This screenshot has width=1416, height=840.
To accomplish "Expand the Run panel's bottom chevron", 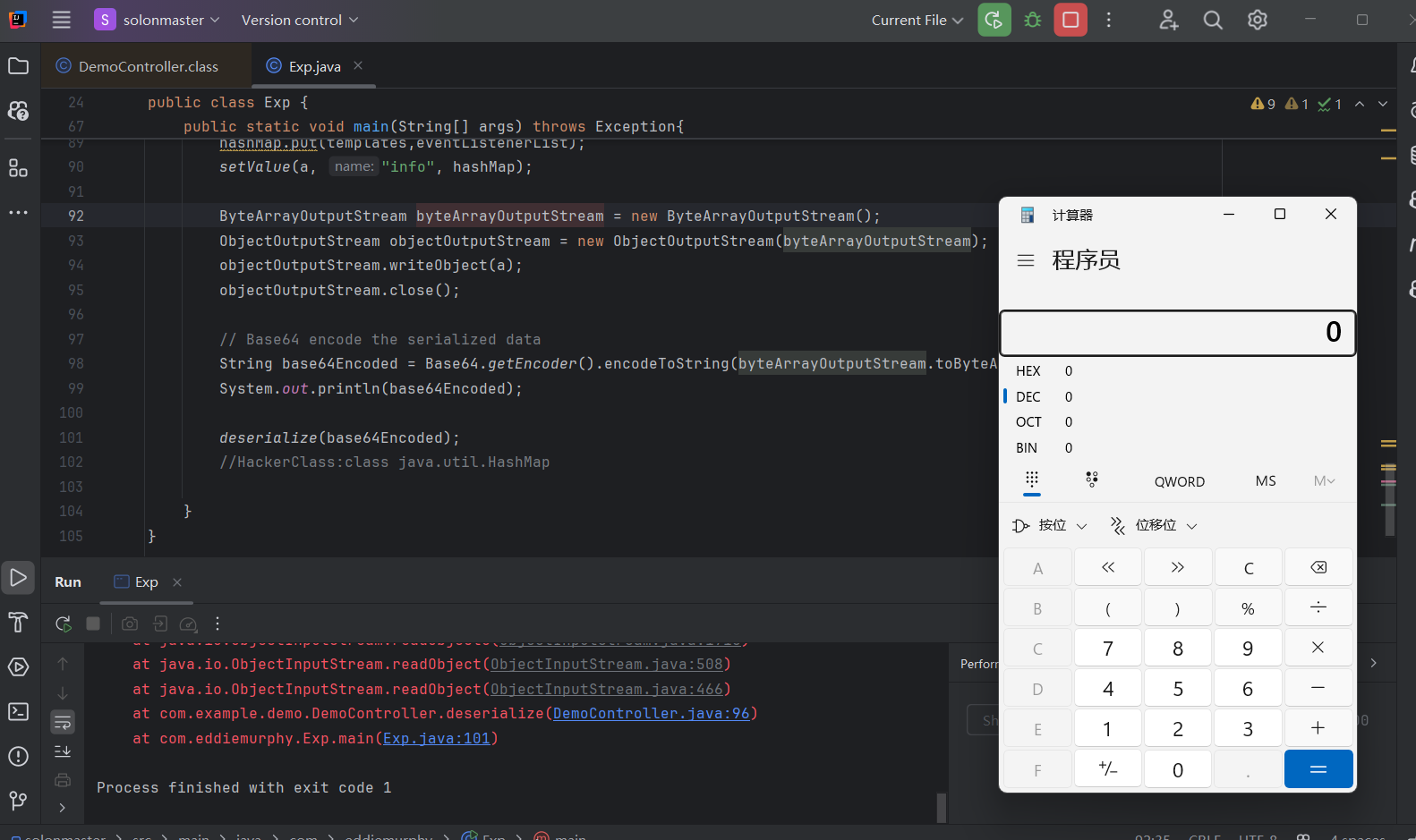I will click(x=63, y=808).
